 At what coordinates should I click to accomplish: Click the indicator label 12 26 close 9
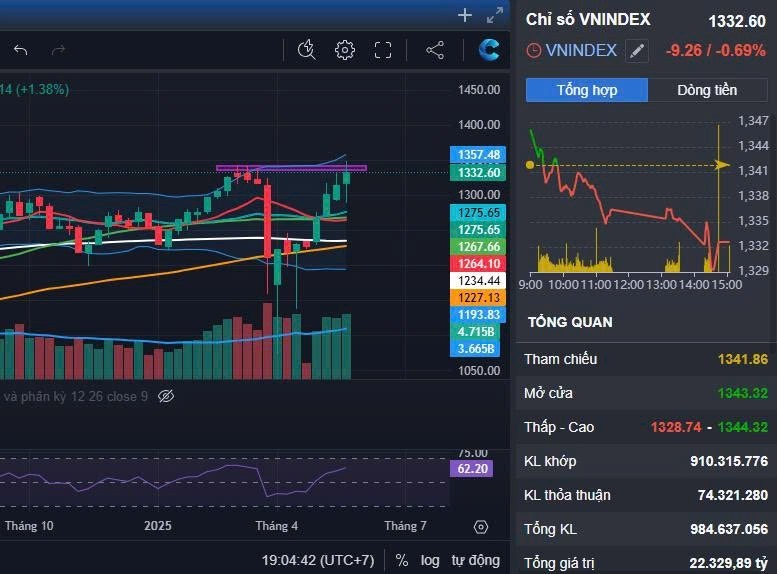click(x=109, y=397)
